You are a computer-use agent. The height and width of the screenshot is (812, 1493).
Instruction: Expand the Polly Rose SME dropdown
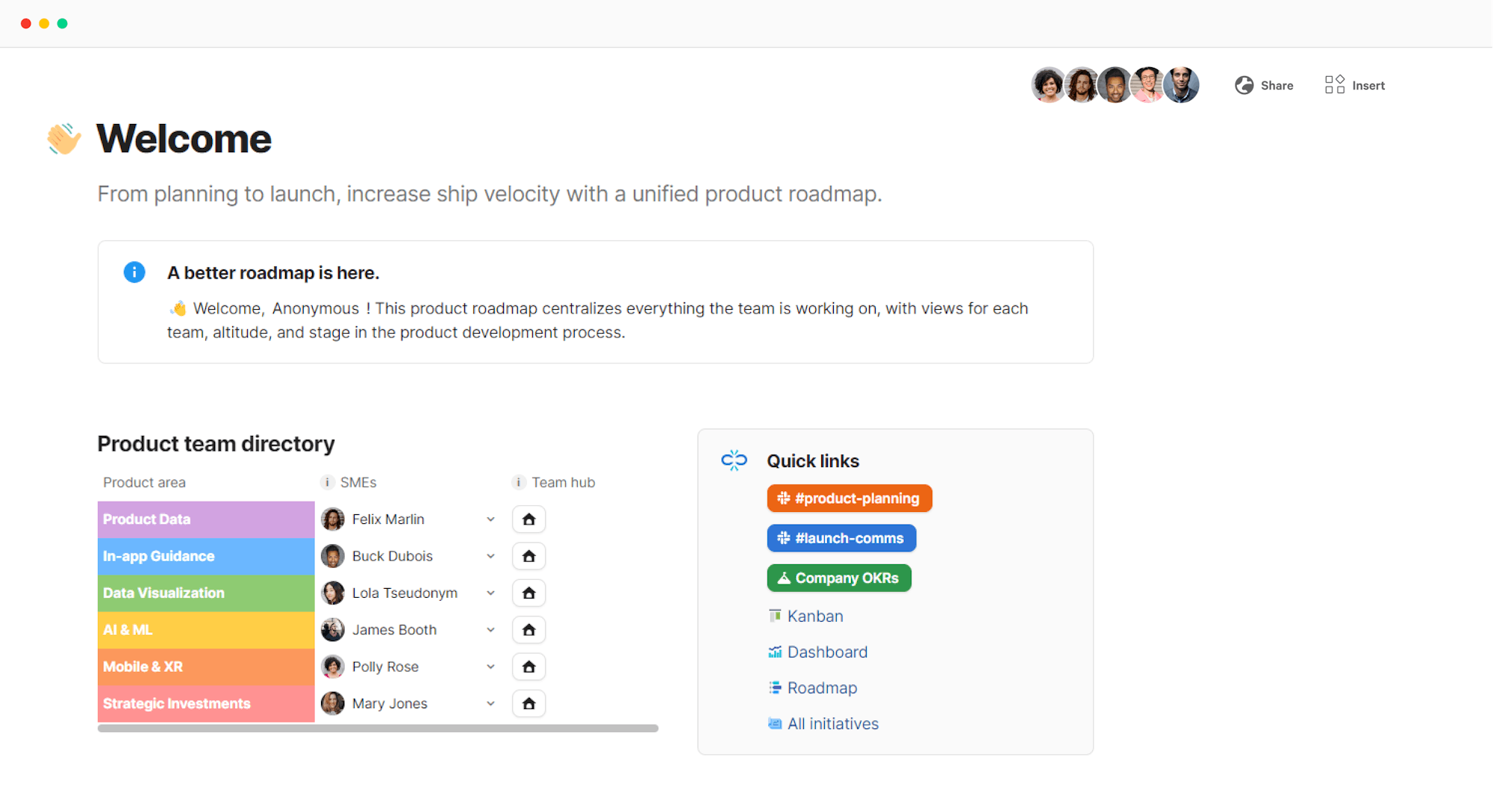point(490,666)
